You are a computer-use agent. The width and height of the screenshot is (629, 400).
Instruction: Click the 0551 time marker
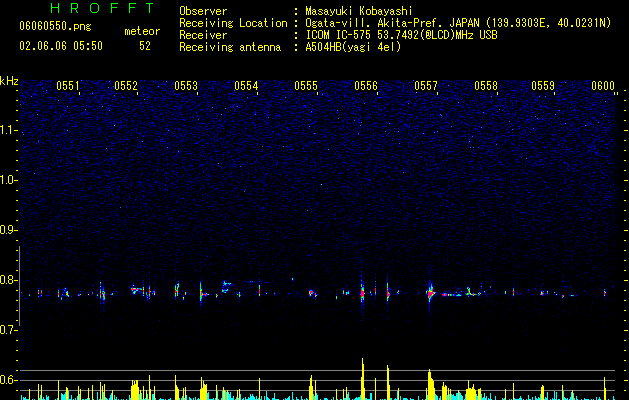click(68, 86)
